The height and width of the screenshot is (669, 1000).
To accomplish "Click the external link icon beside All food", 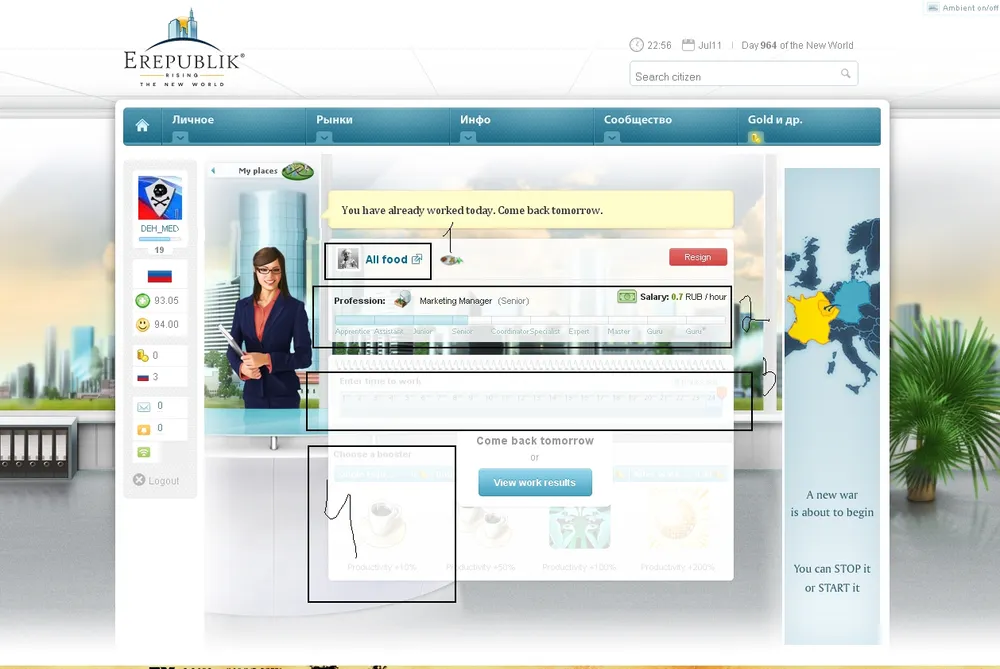I will 416,259.
